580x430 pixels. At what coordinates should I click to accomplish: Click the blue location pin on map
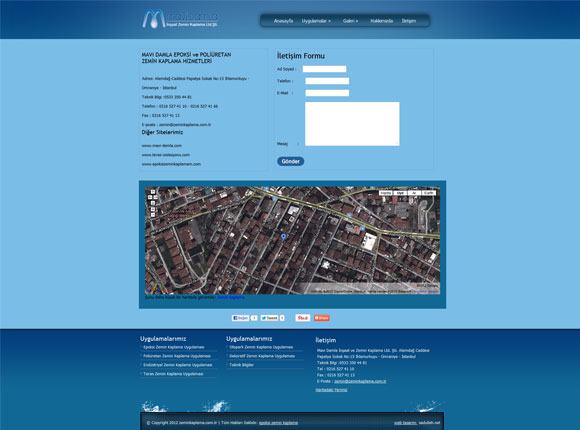pyautogui.click(x=283, y=237)
